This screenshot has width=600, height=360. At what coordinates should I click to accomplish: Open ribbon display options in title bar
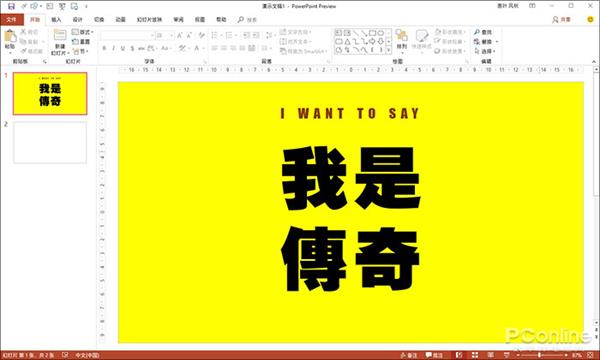coord(532,6)
